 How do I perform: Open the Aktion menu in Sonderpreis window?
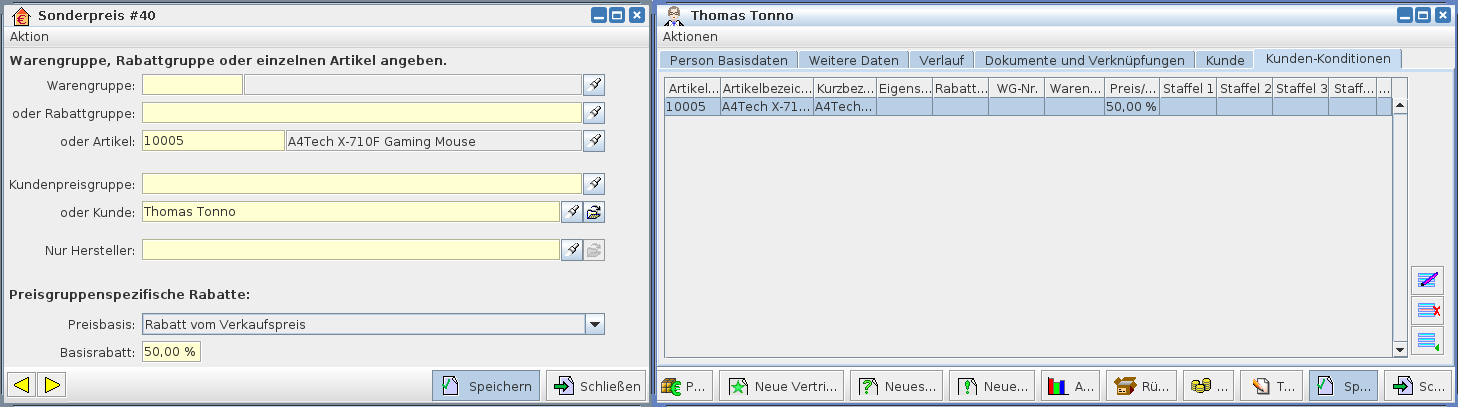click(29, 37)
